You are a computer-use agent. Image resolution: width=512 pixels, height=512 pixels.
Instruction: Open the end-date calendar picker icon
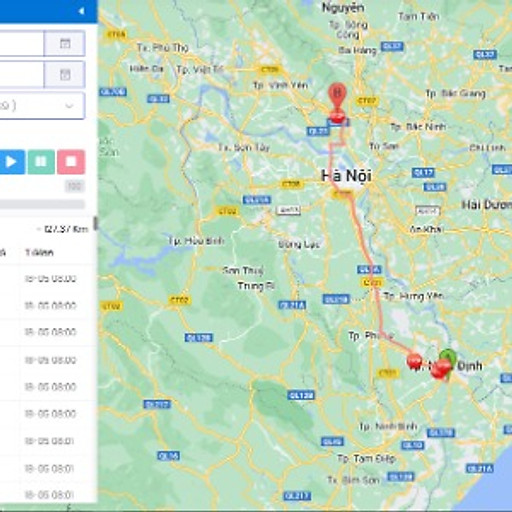coord(65,74)
